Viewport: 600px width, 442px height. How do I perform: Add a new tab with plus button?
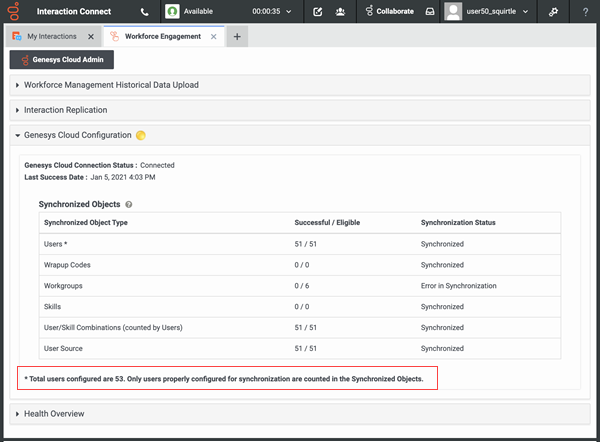(x=237, y=36)
